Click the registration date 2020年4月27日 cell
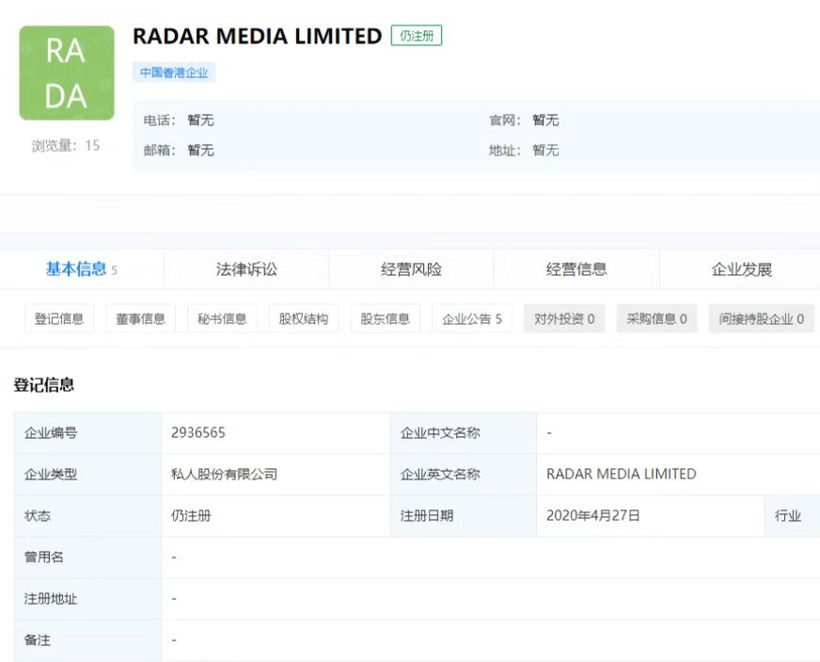 tap(593, 516)
